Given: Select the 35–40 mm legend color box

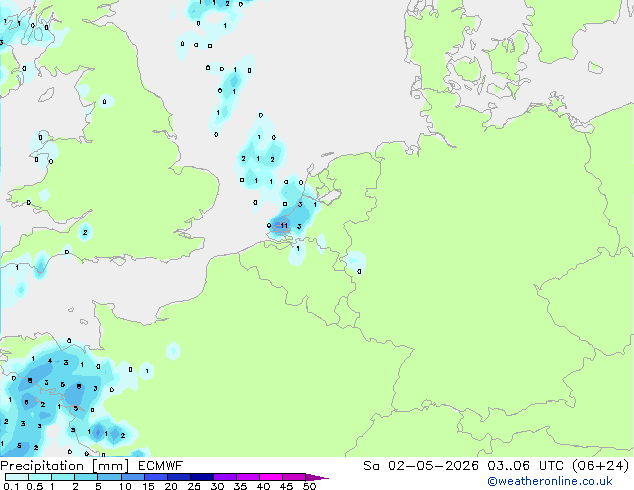Looking at the screenshot, I should 248,477.
